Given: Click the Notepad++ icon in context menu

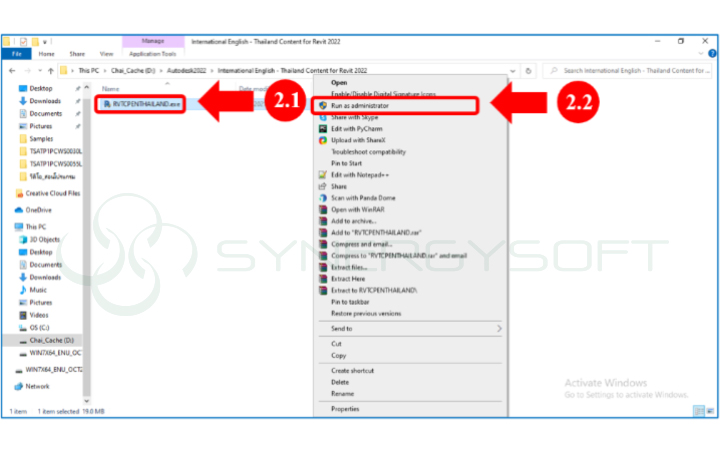Looking at the screenshot, I should tap(323, 175).
